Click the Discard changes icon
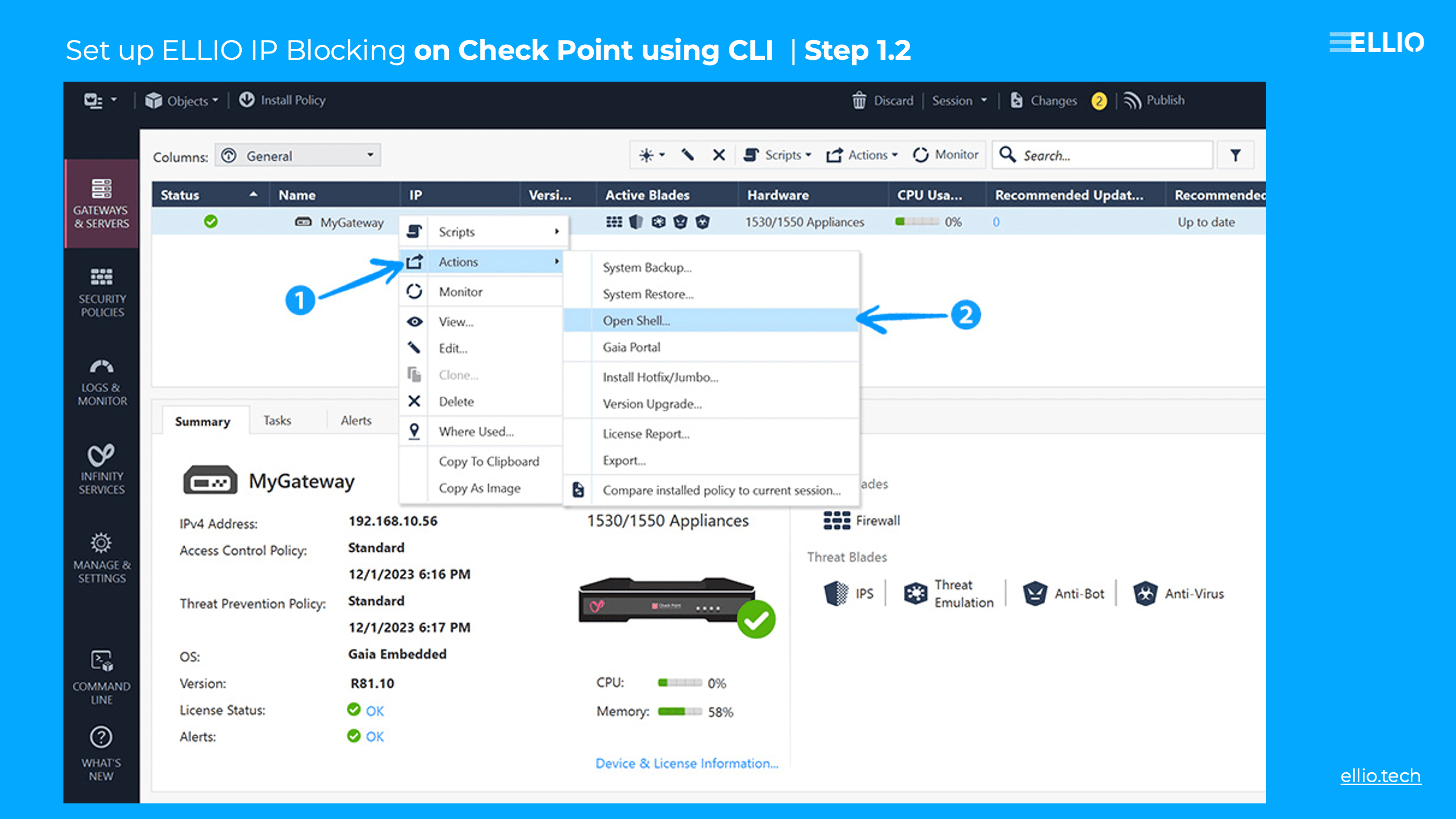 pyautogui.click(x=859, y=100)
